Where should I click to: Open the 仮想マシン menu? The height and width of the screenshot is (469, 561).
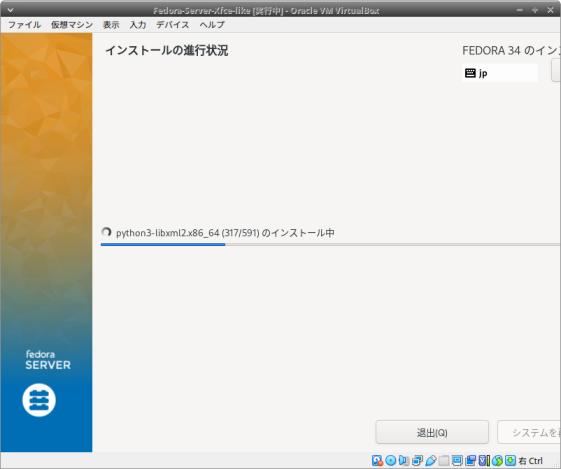pyautogui.click(x=72, y=25)
